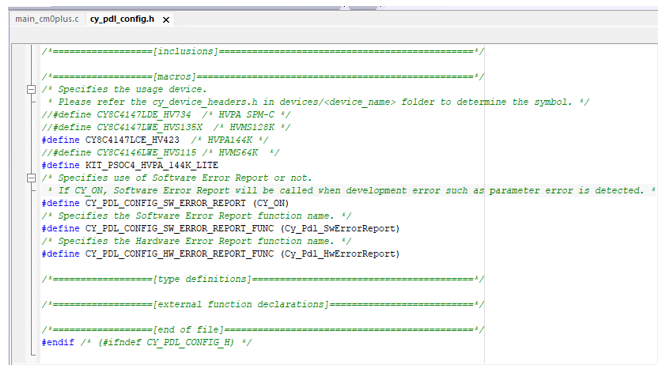Screen dimensions: 667x374
Task: Click the KIT_PSOC4_HVPA_144K_LITE define symbol
Action: pos(151,165)
